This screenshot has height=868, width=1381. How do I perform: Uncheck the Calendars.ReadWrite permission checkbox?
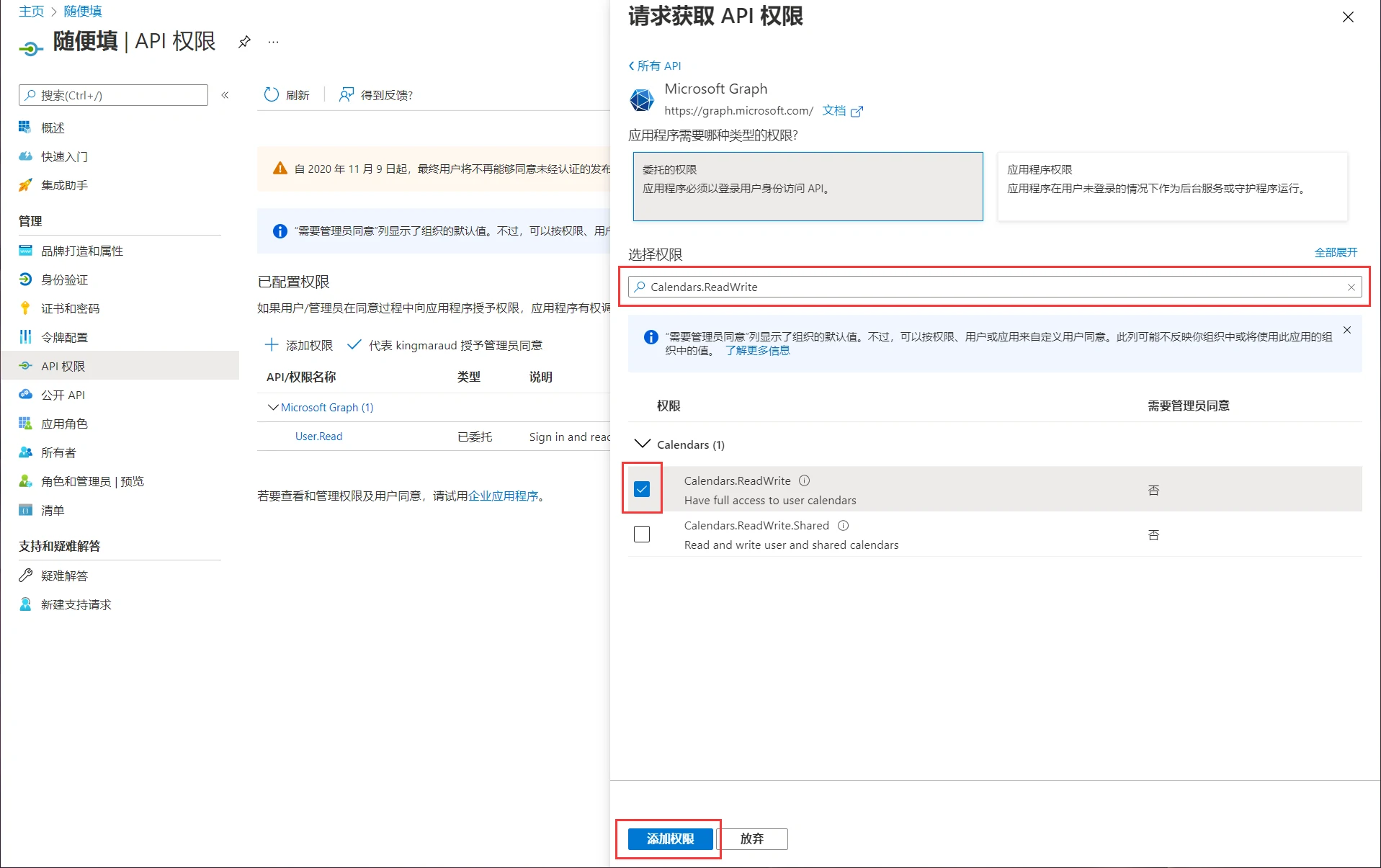642,489
